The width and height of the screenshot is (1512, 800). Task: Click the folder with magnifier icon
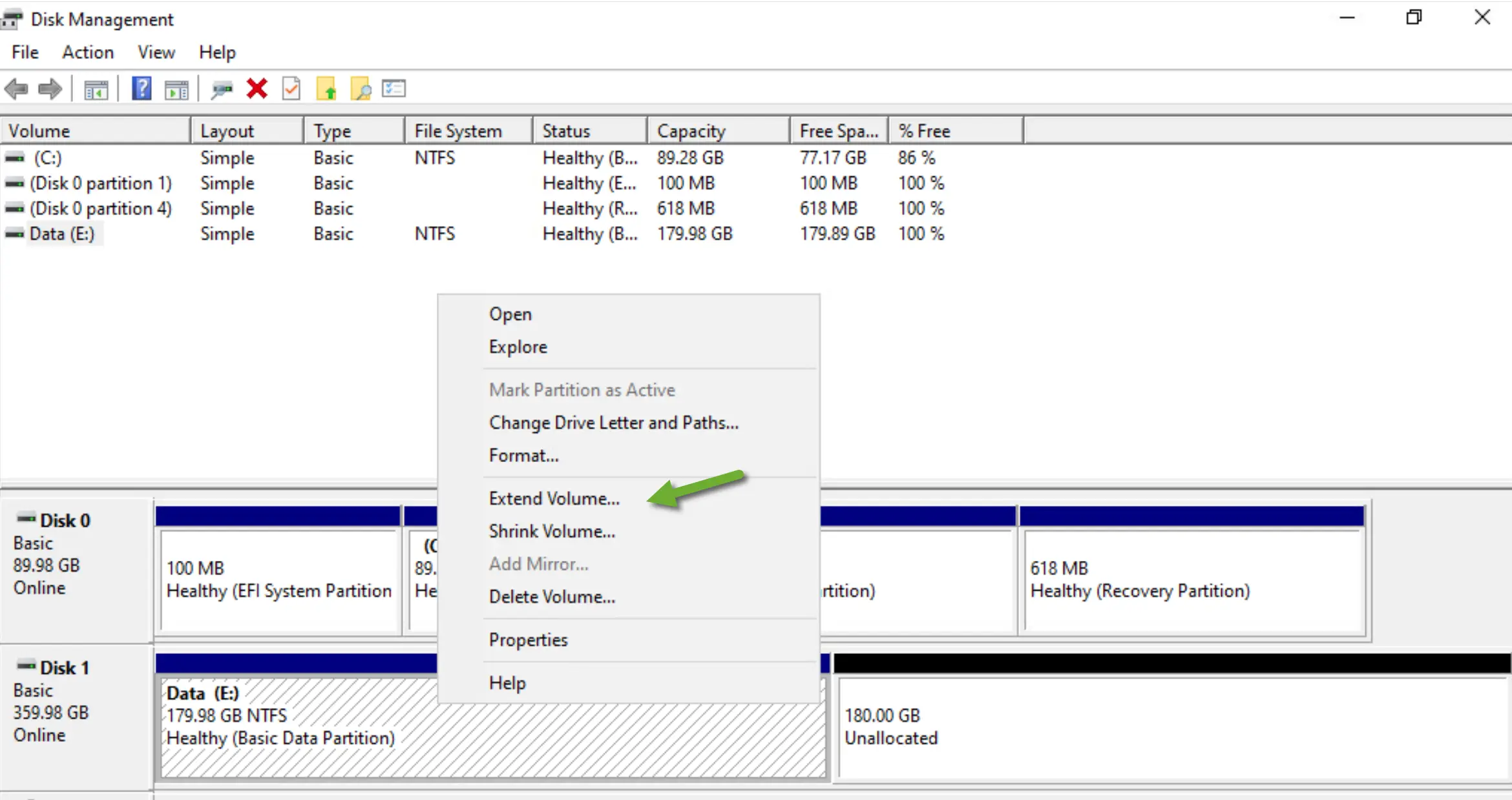361,89
